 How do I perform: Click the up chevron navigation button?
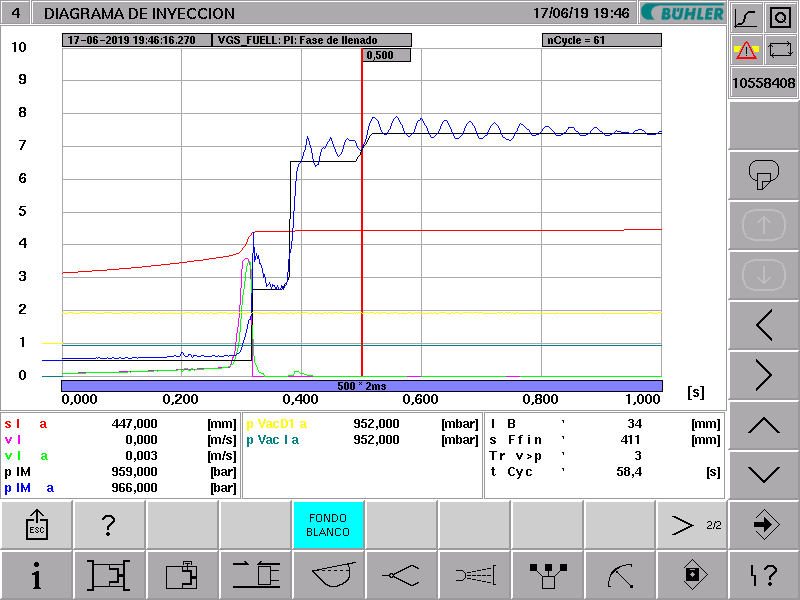click(x=764, y=424)
